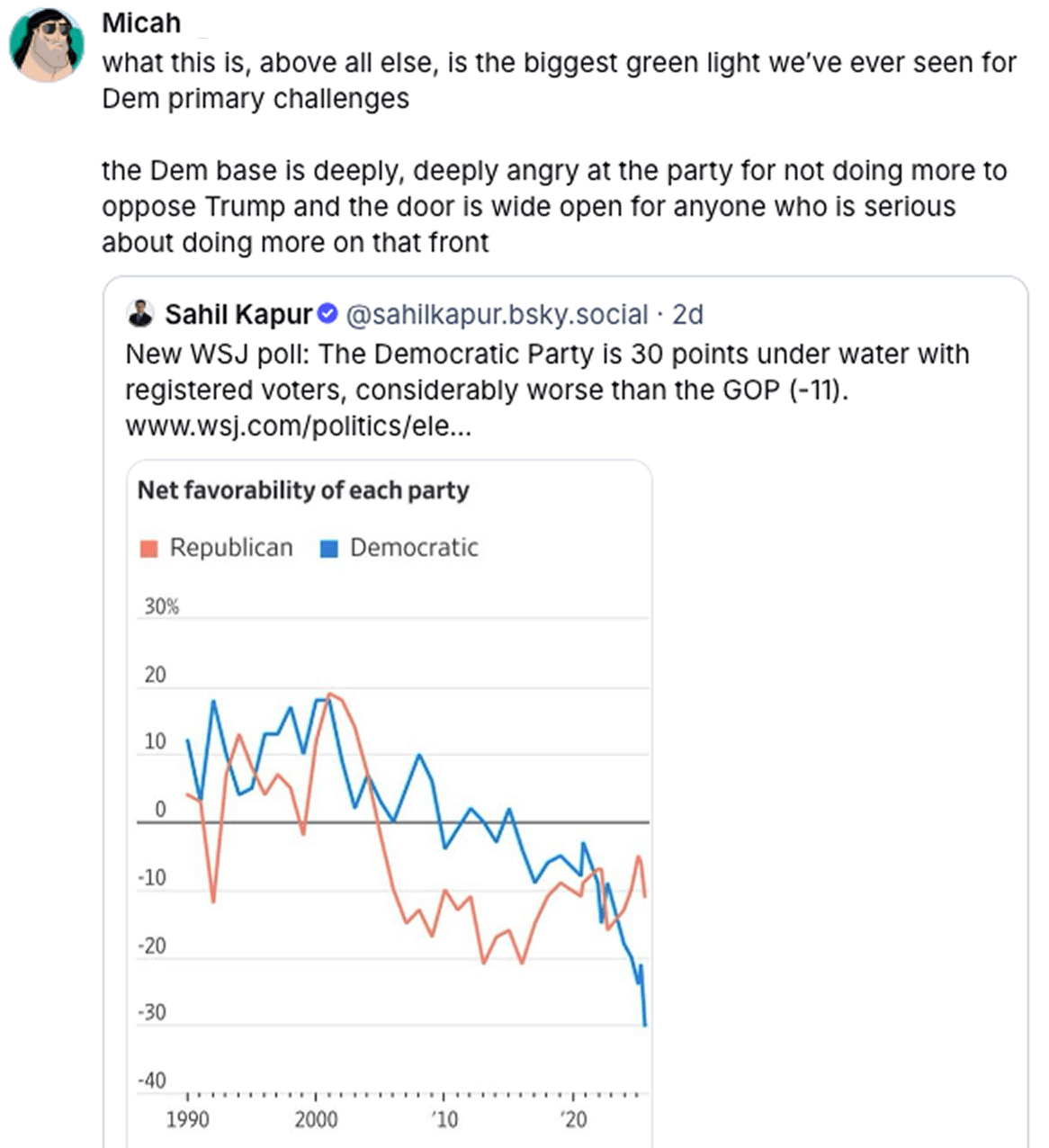1049x1148 pixels.
Task: Click the 1990 x-axis year label
Action: point(187,1119)
